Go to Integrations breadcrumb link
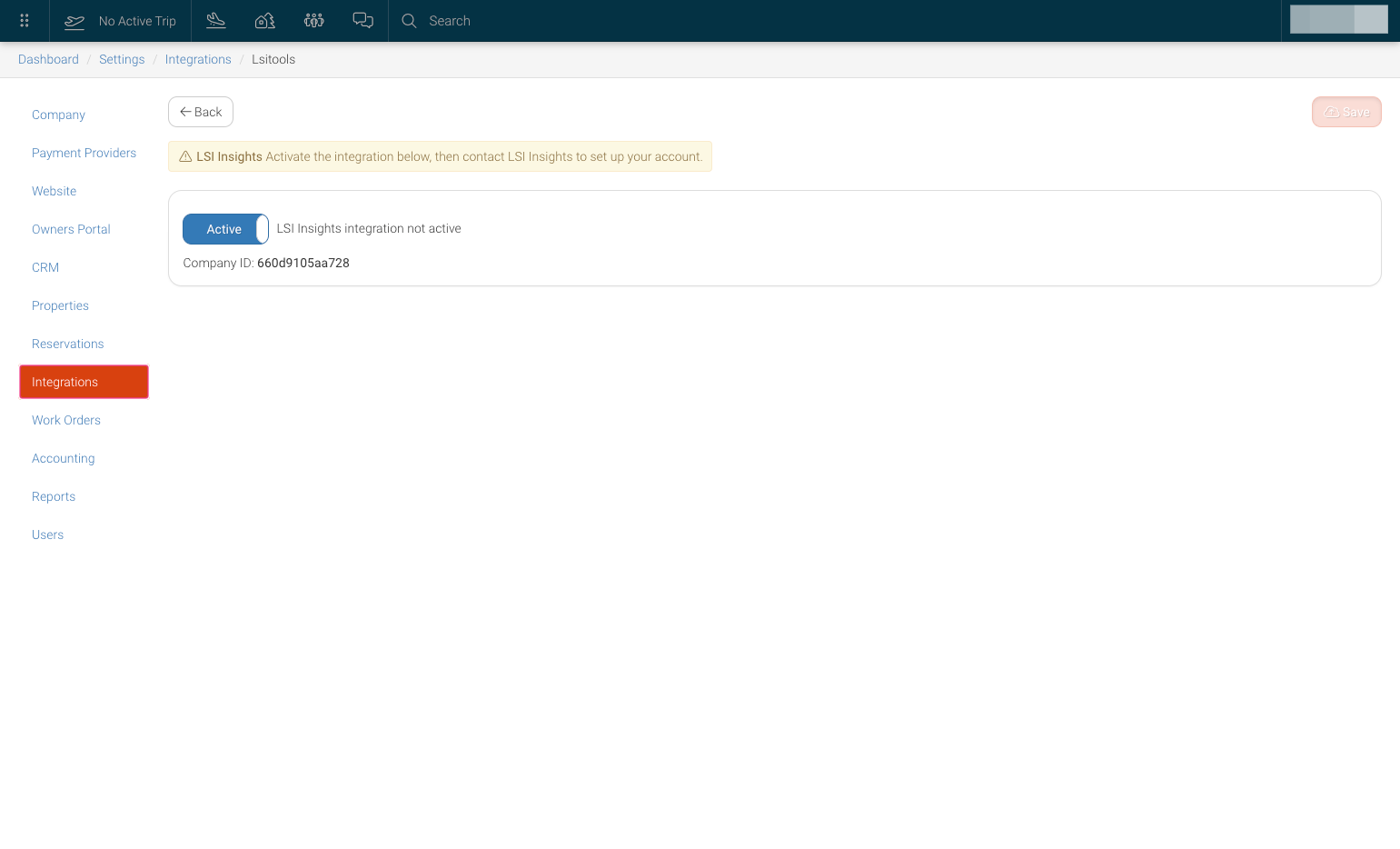This screenshot has height=849, width=1400. click(198, 59)
